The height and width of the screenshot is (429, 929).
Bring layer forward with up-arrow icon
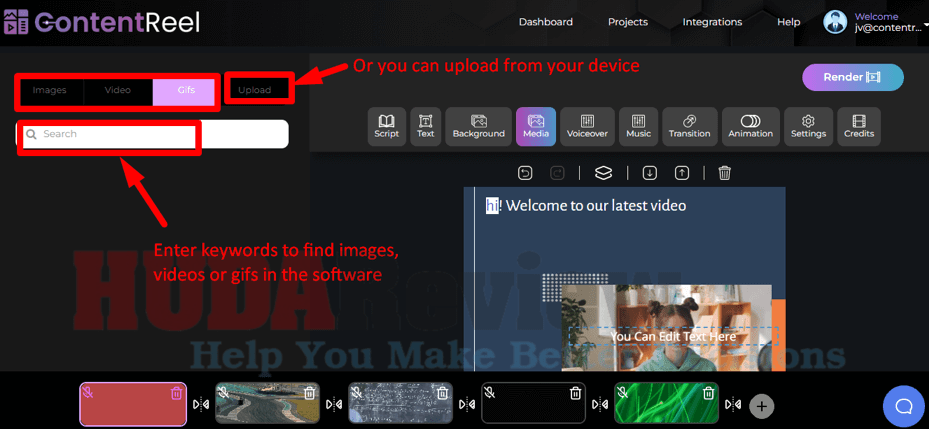coord(682,173)
